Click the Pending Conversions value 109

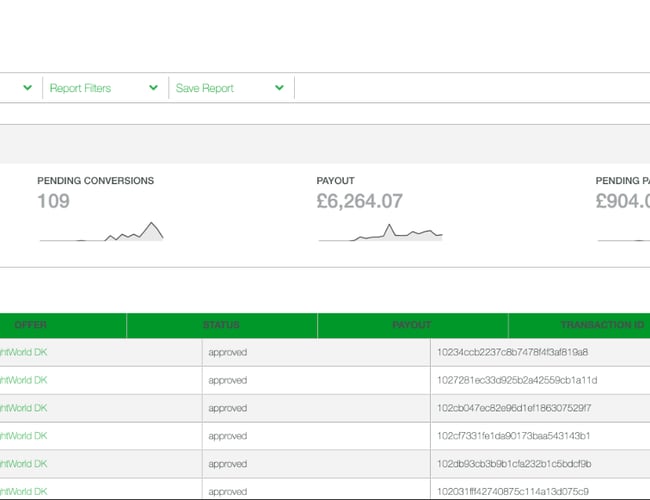point(54,201)
